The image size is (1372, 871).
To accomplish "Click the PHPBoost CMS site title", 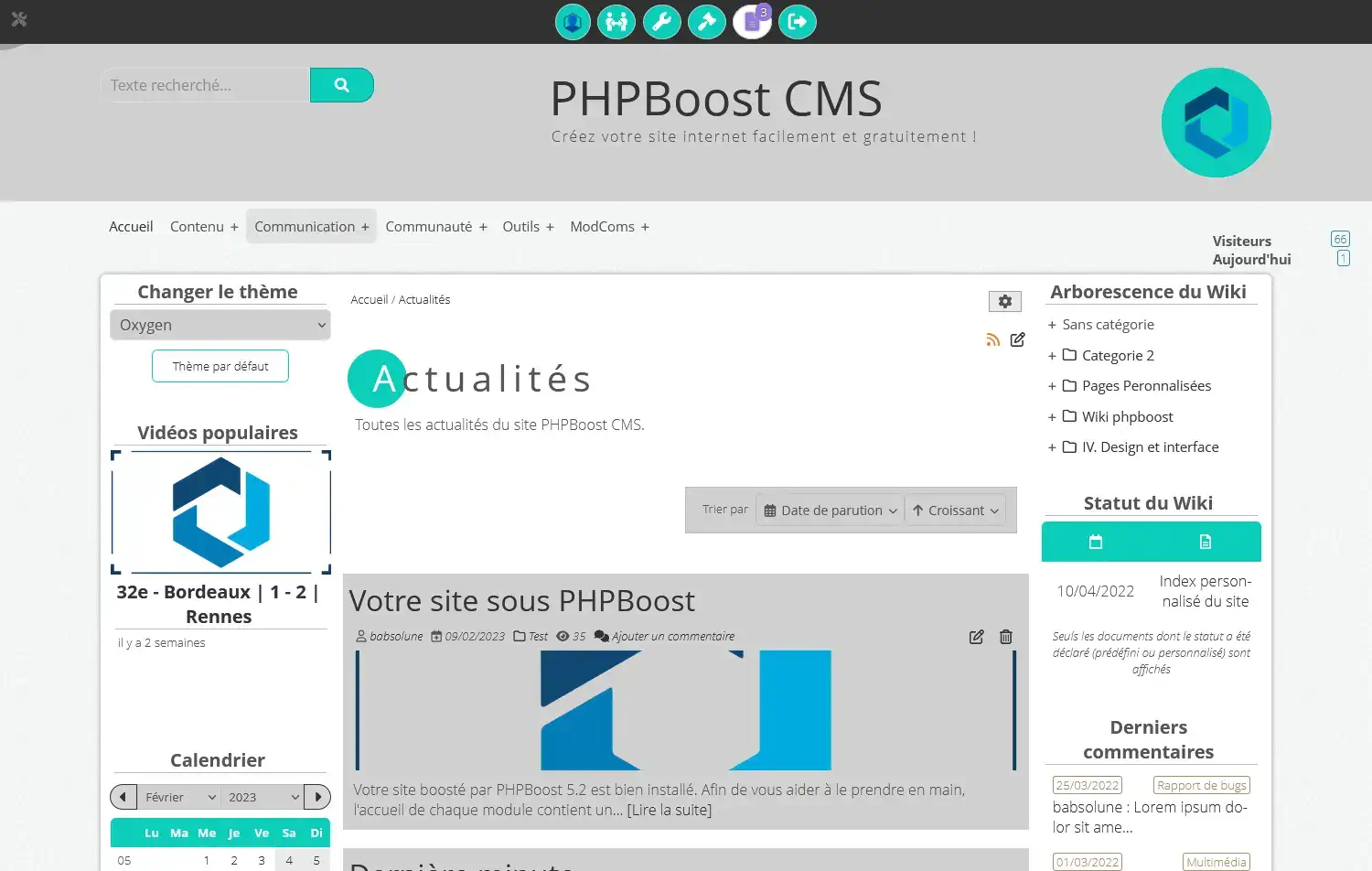I will tap(716, 99).
